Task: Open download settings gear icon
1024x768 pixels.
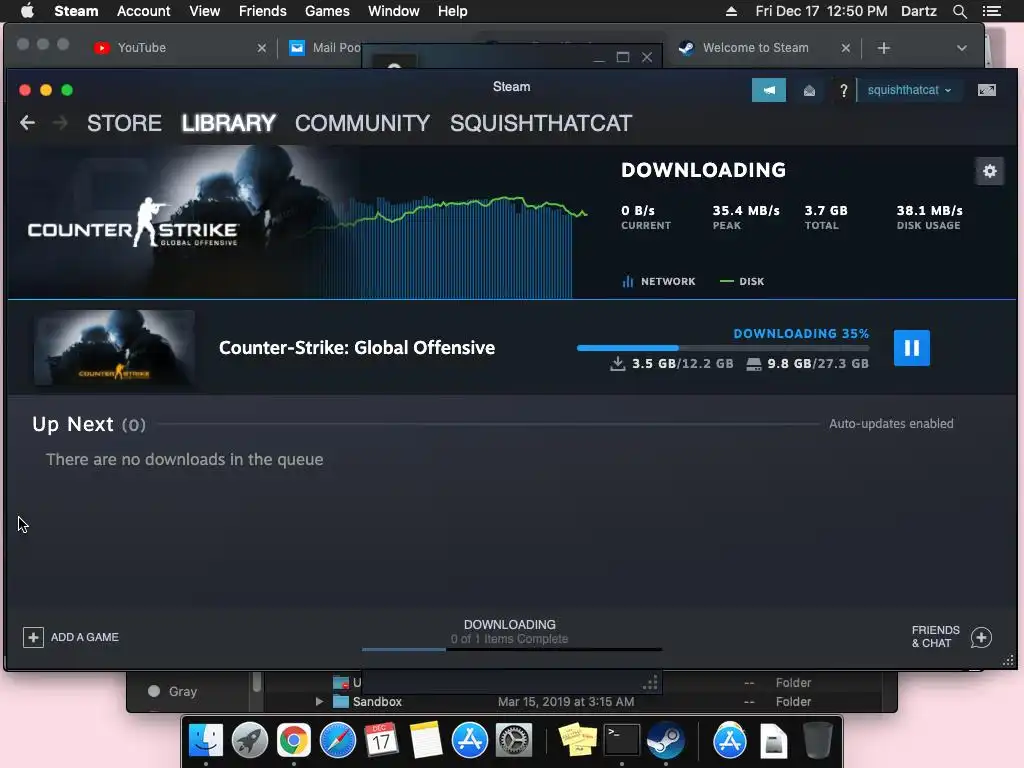Action: click(x=989, y=171)
